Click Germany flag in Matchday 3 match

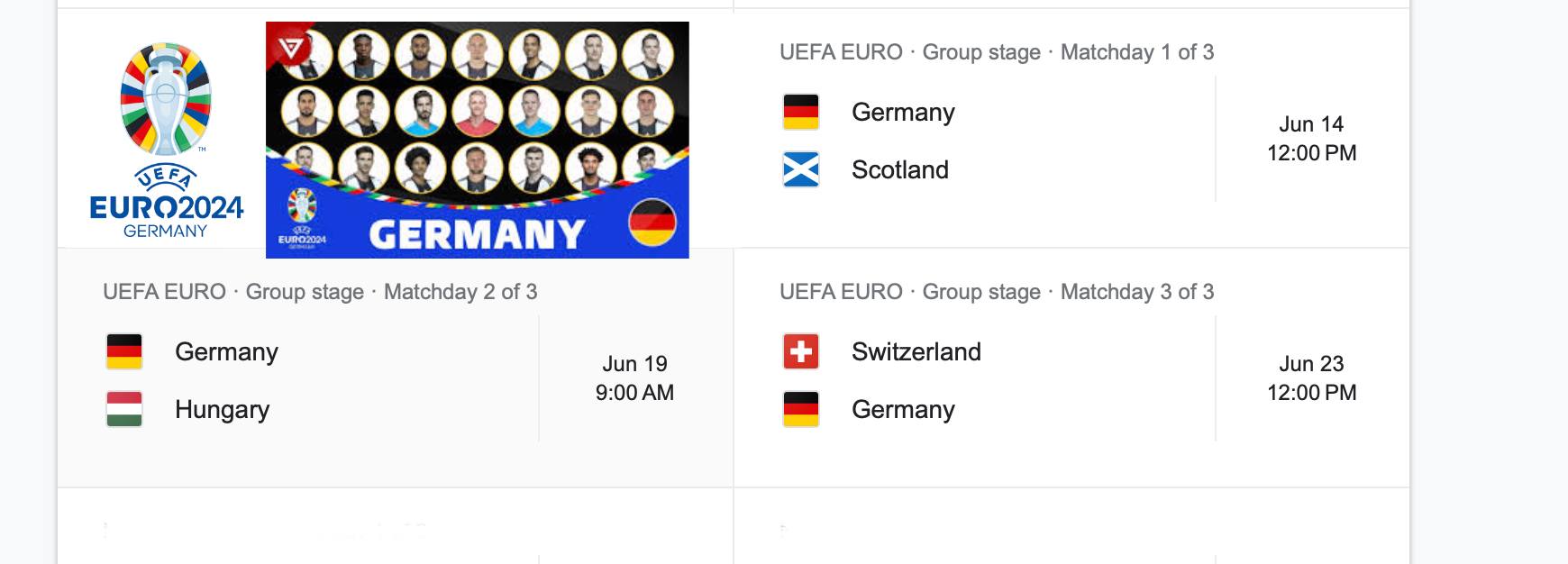coord(801,409)
